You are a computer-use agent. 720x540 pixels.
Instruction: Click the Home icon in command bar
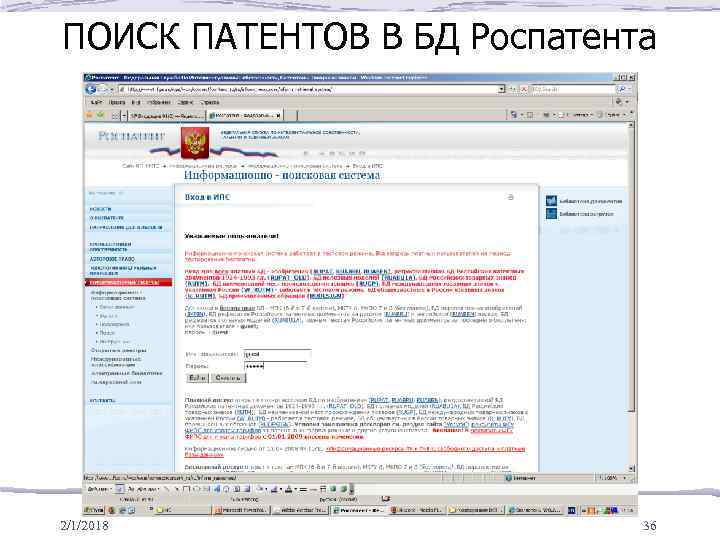coord(514,115)
